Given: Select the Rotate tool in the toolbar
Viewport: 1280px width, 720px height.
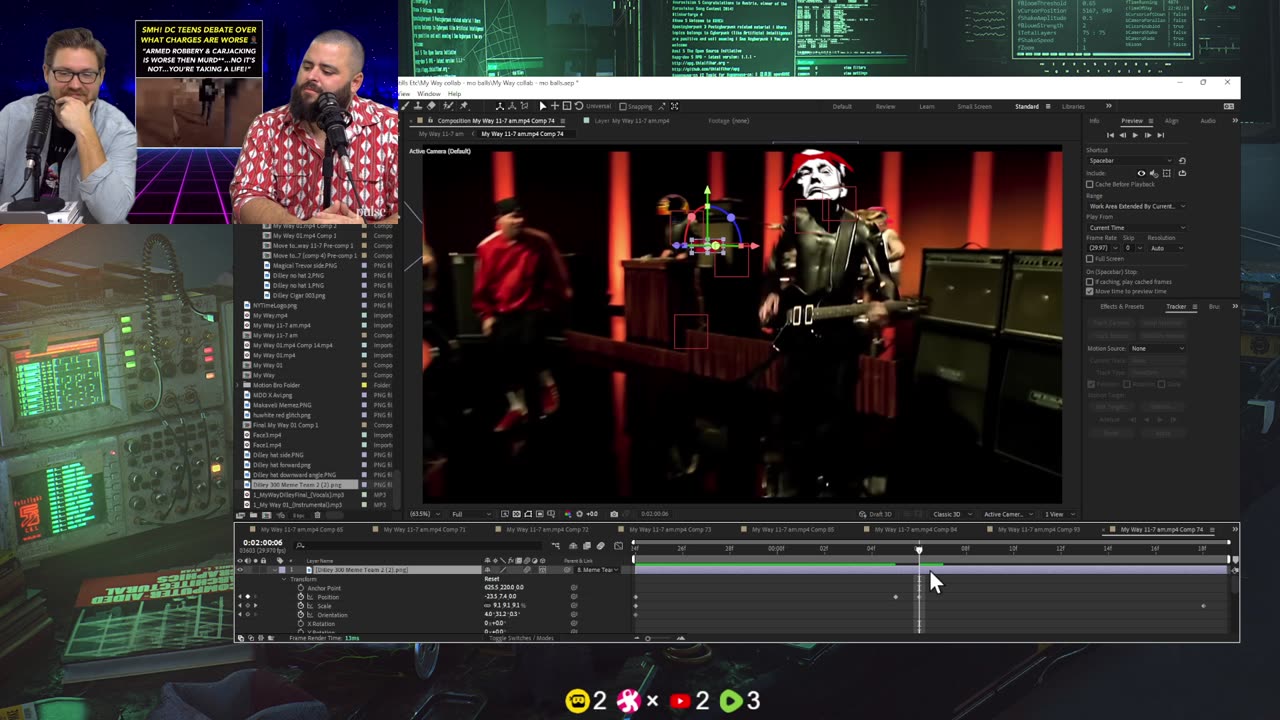Looking at the screenshot, I should [x=579, y=106].
